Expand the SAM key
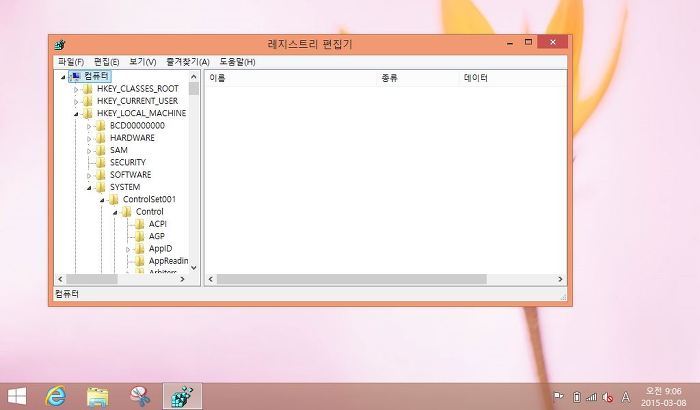The height and width of the screenshot is (410, 700). pos(89,151)
